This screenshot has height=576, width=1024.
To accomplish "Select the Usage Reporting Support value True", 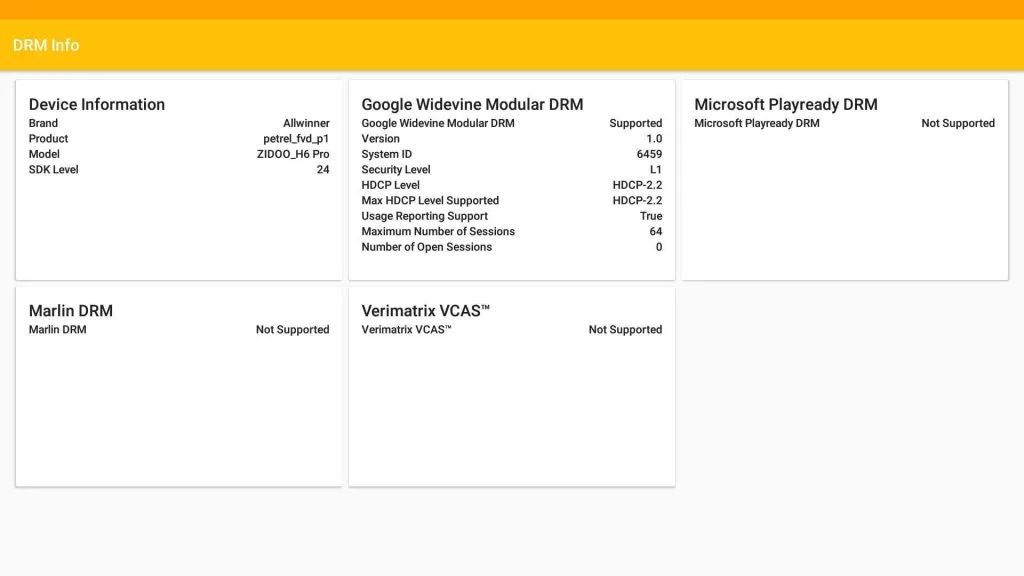I will click(651, 216).
